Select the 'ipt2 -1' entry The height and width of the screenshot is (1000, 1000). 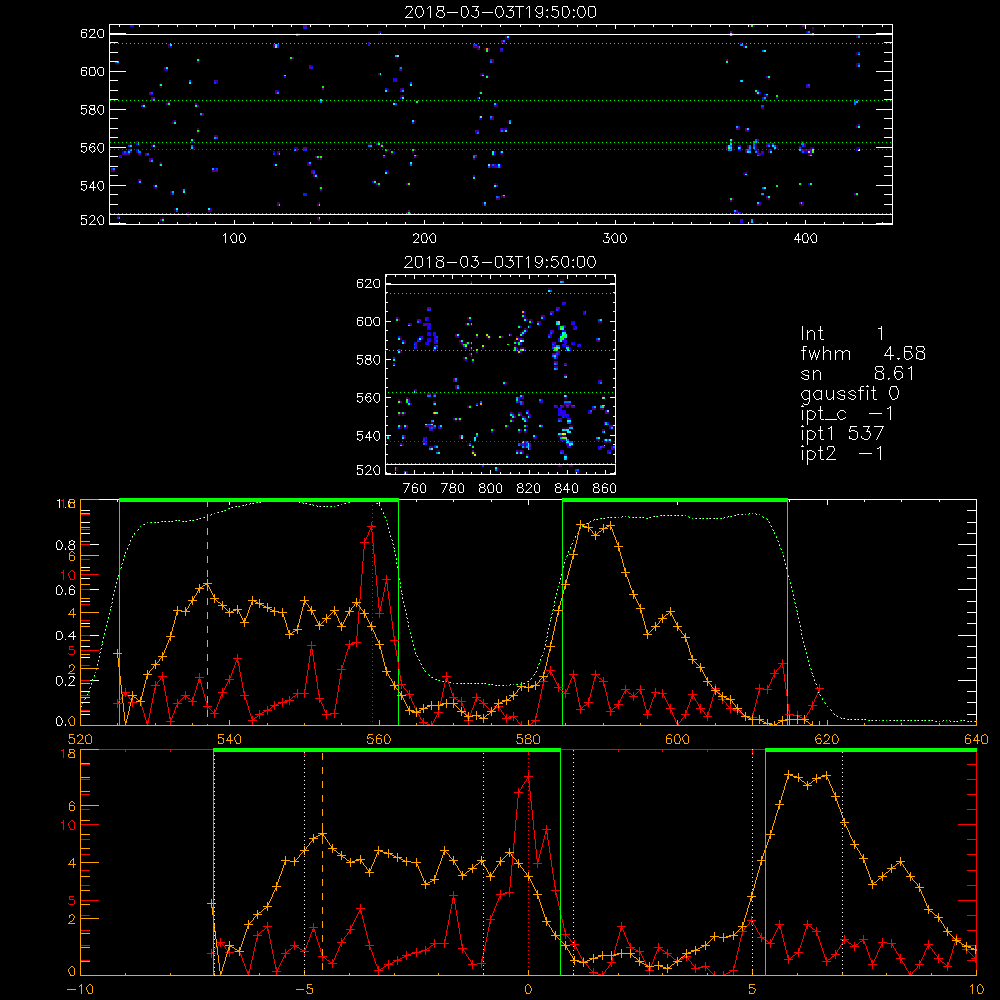[842, 454]
